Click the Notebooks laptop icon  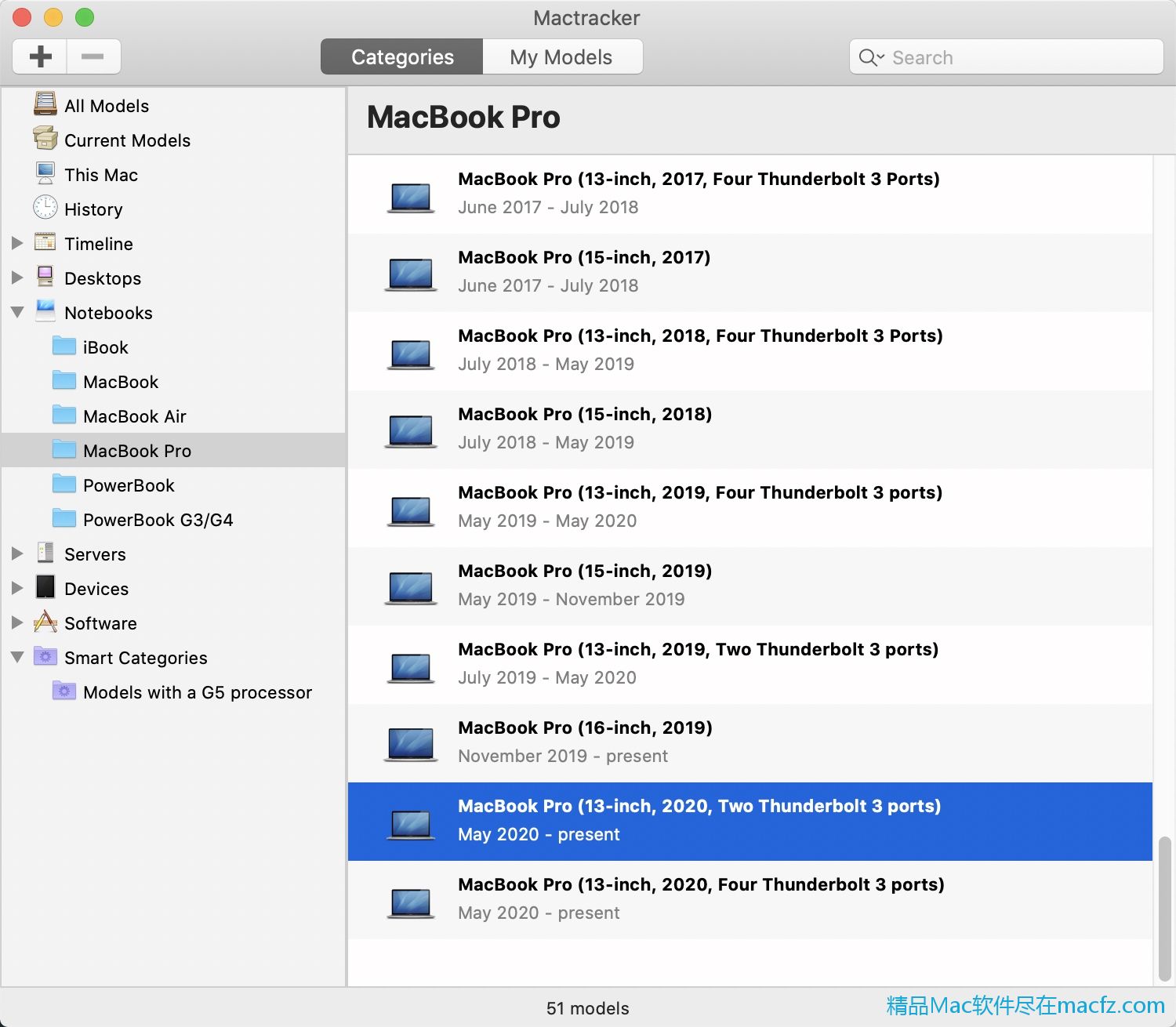45,311
